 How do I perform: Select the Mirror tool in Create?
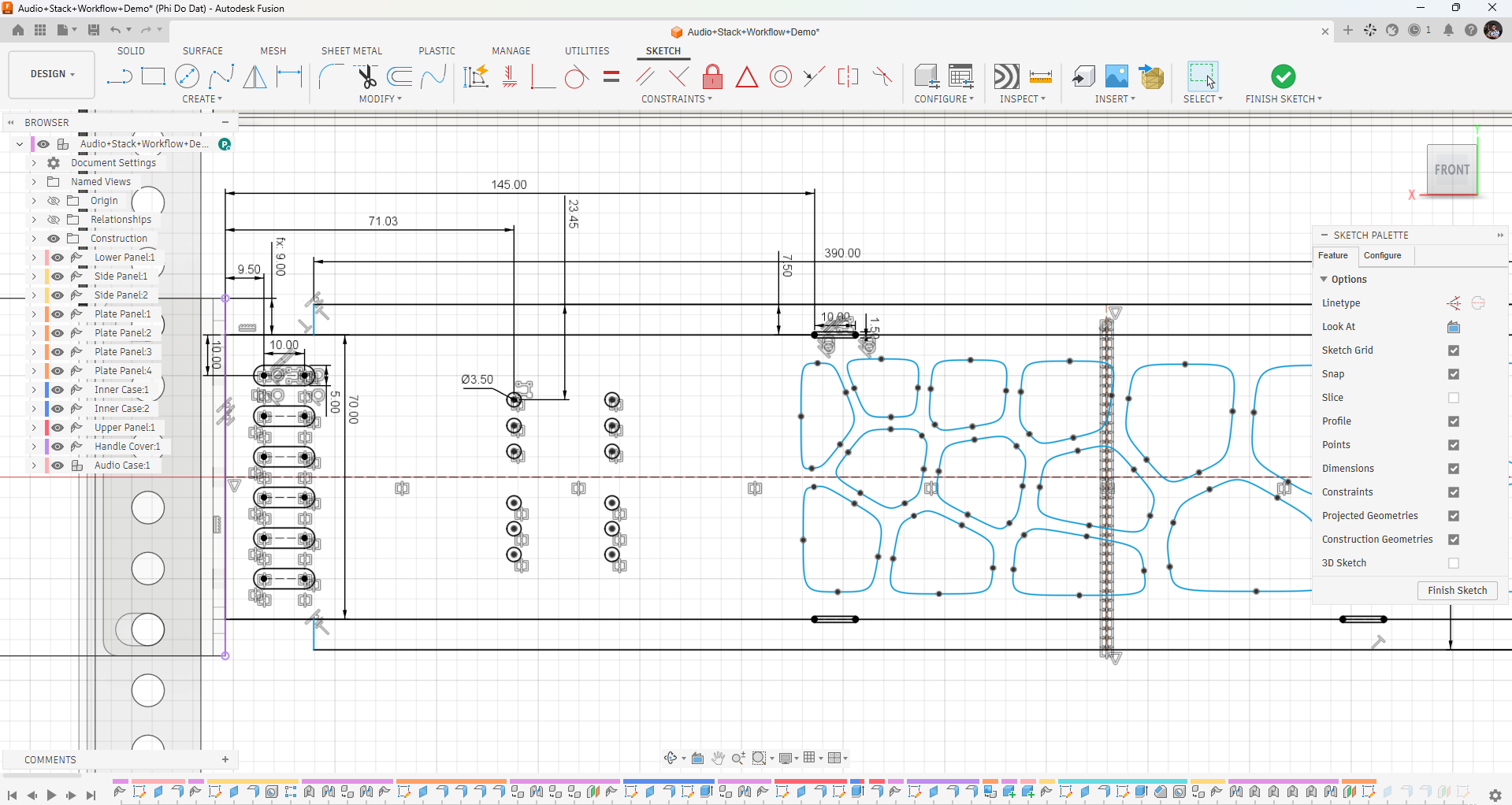[255, 76]
